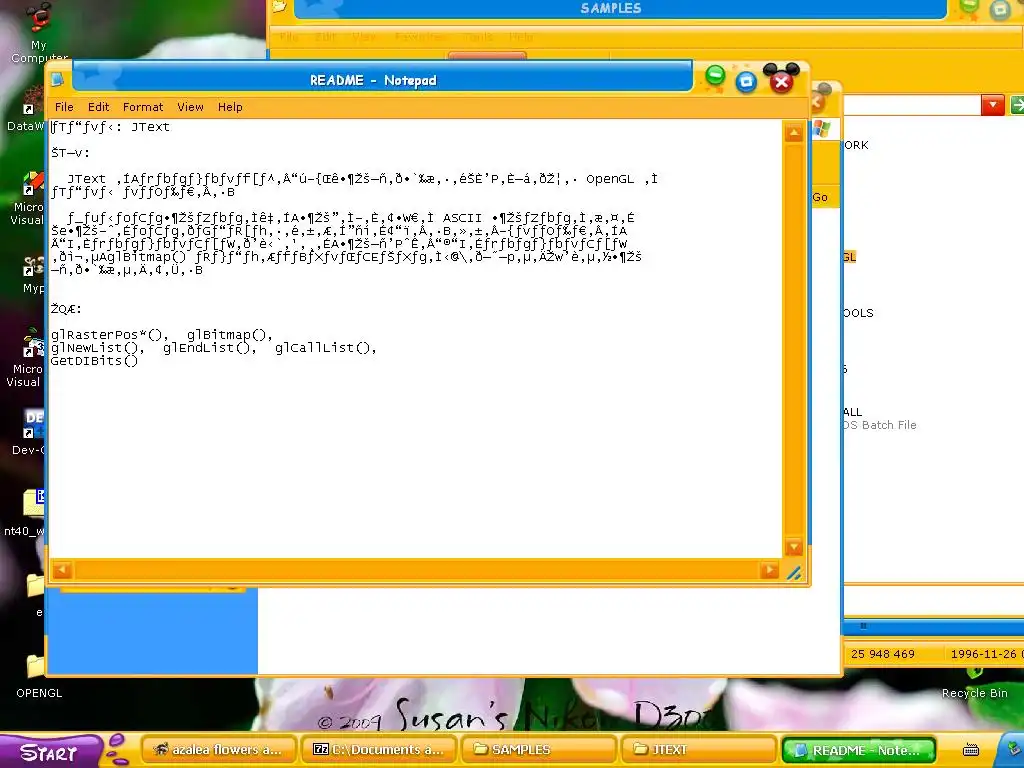1024x768 pixels.
Task: Open the Edit menu in Notepad
Action: [x=99, y=107]
